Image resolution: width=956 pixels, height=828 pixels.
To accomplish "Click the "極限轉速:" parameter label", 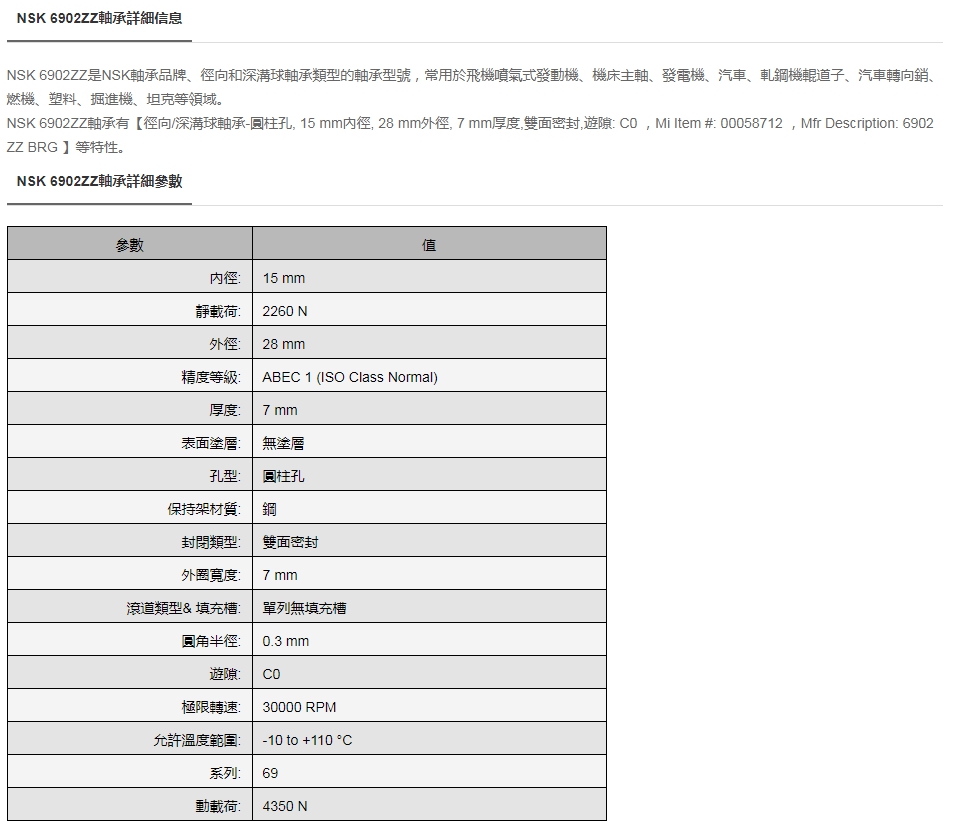I will (211, 706).
